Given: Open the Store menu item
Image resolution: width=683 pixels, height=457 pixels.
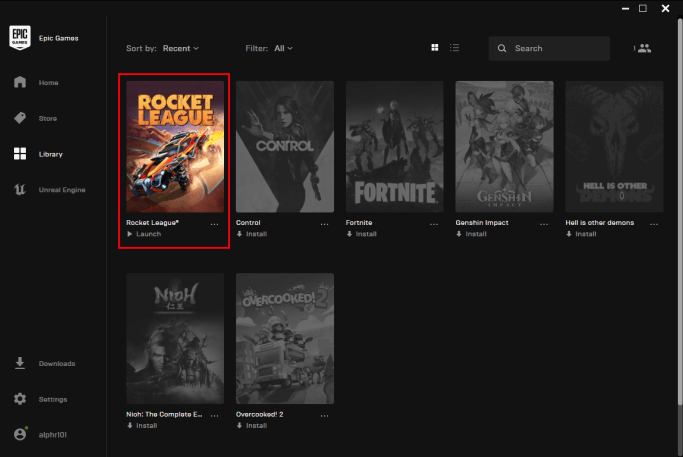Looking at the screenshot, I should [x=48, y=118].
